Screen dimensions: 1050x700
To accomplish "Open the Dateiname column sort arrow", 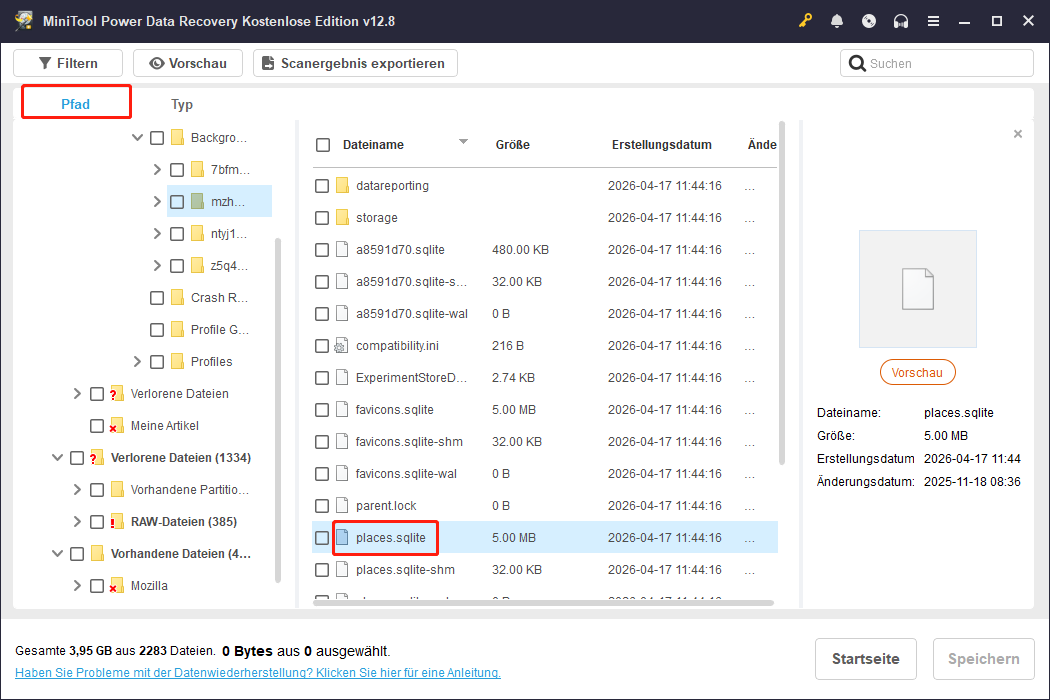I will tap(463, 142).
